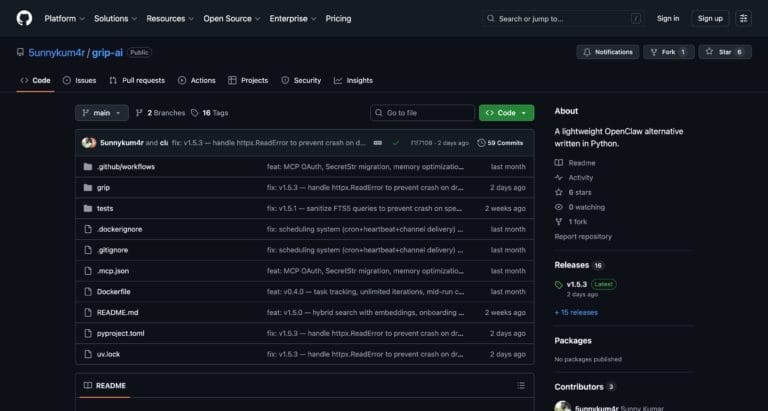Image resolution: width=768 pixels, height=411 pixels.
Task: Click the Search or jump to field
Action: coord(564,19)
